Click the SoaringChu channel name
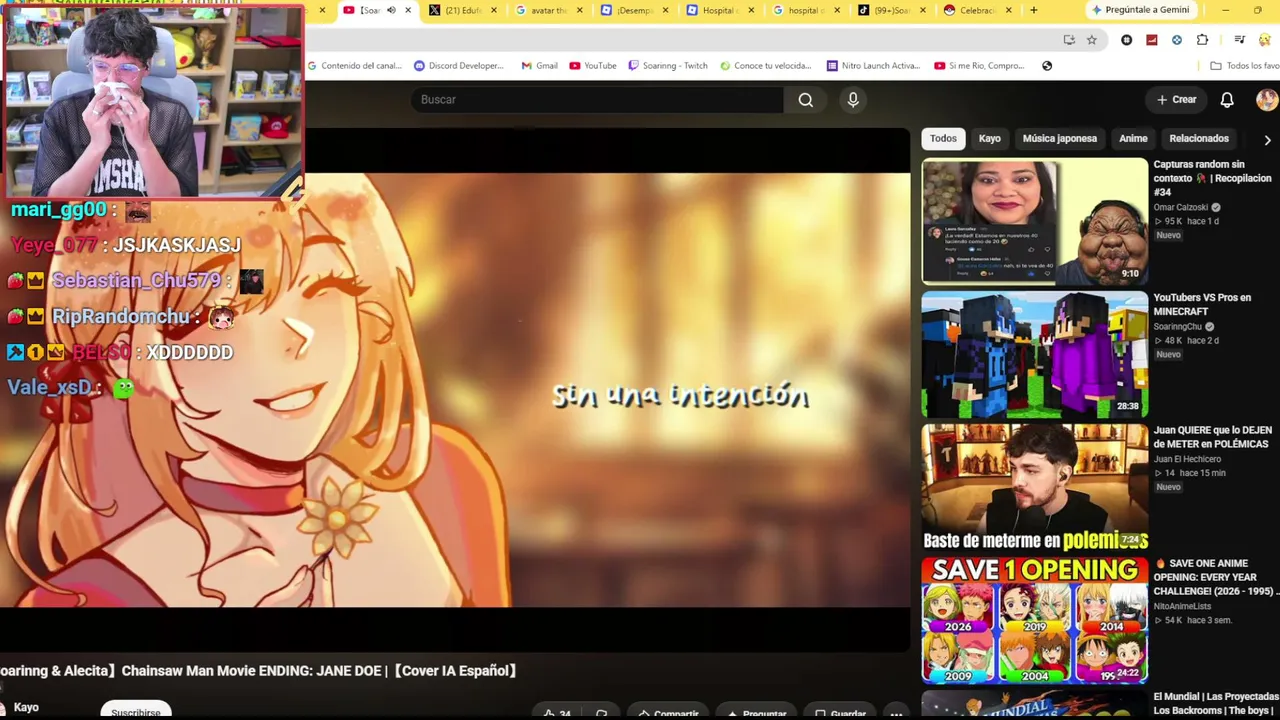 (1177, 326)
